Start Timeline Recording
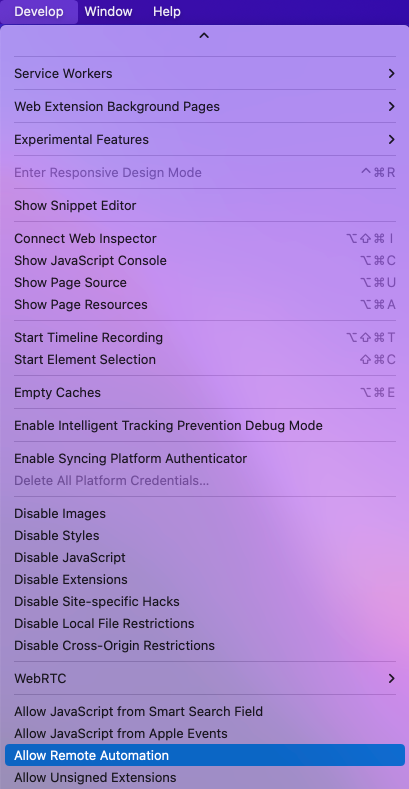409x789 pixels. coord(205,338)
